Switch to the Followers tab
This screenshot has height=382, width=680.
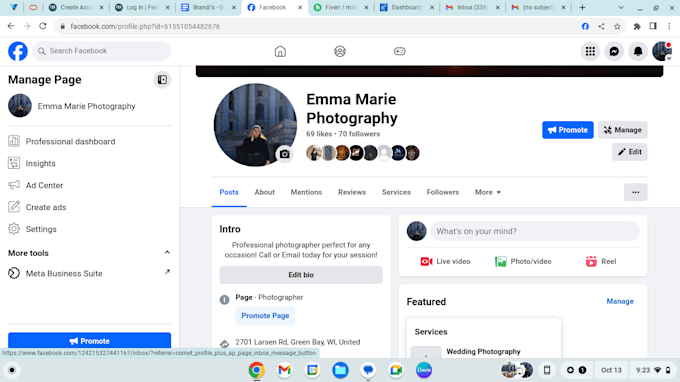(442, 192)
